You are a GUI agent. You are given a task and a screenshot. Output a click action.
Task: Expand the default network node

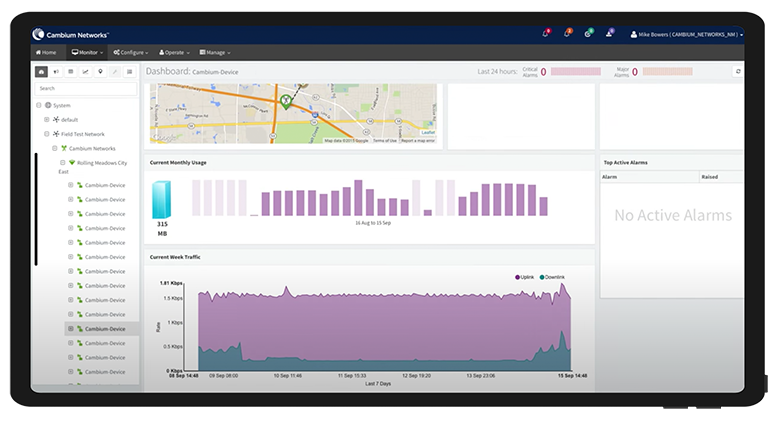pos(47,119)
